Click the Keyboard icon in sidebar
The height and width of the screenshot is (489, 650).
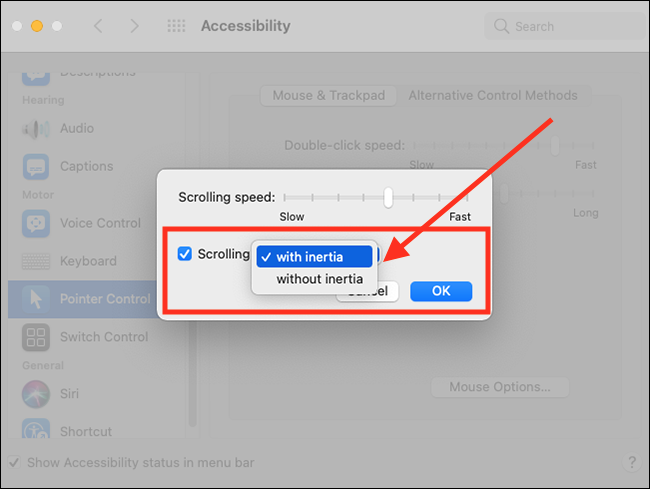pyautogui.click(x=36, y=261)
